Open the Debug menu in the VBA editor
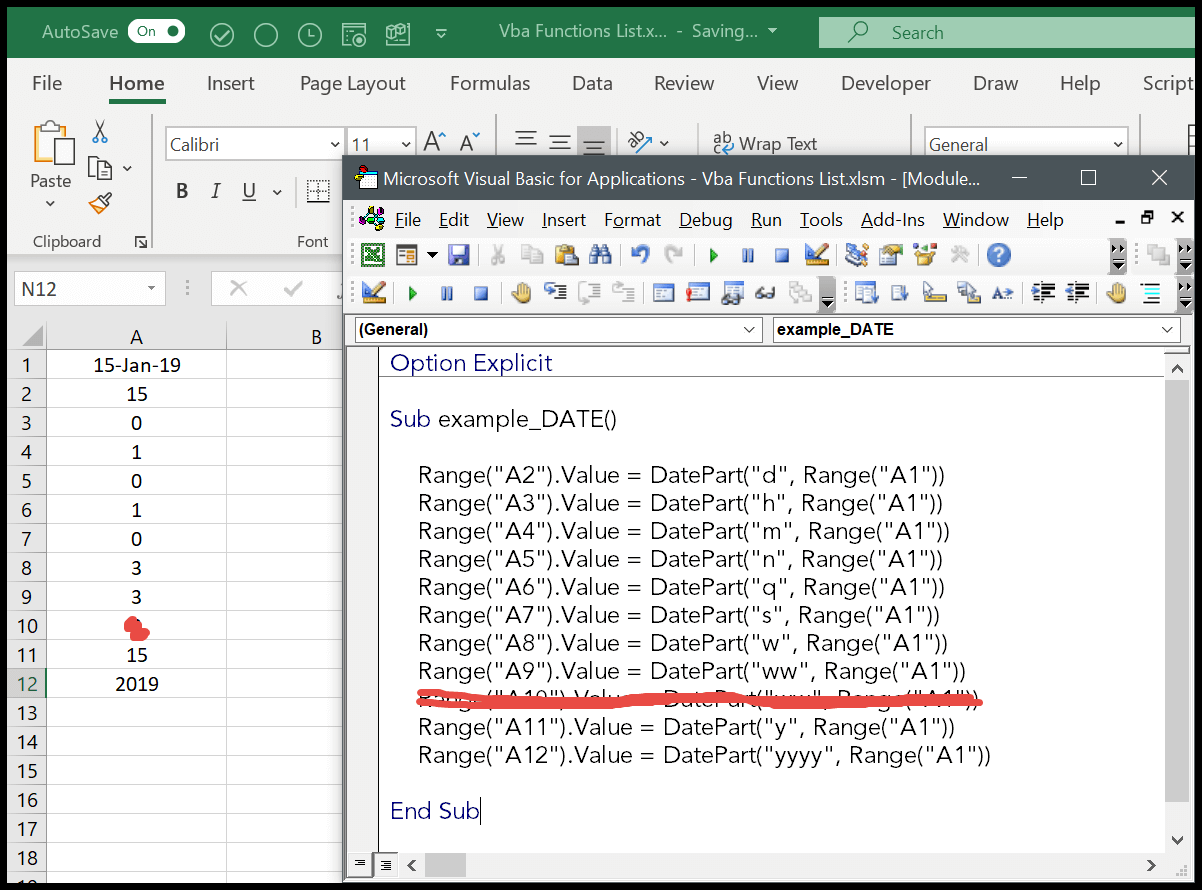 (705, 219)
